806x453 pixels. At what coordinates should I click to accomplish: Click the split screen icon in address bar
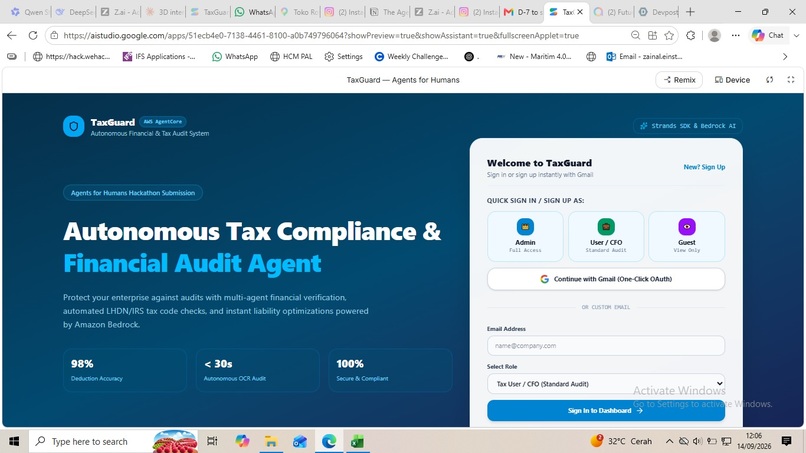point(652,35)
